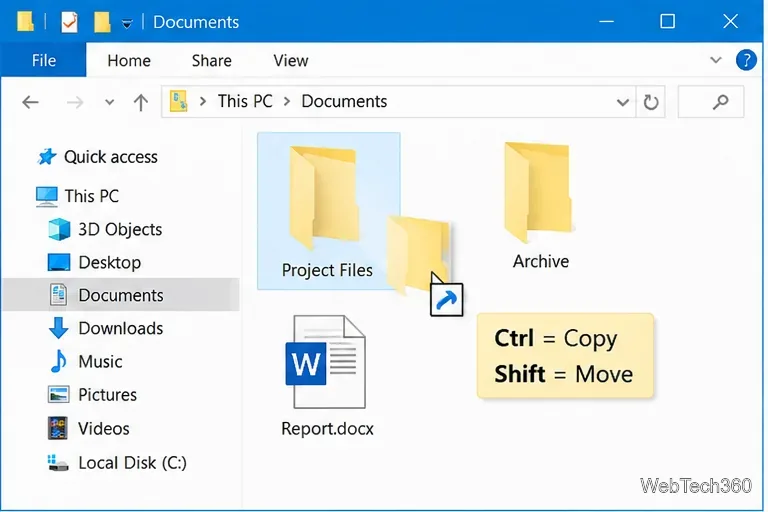Open Pictures in navigation pane

(107, 395)
